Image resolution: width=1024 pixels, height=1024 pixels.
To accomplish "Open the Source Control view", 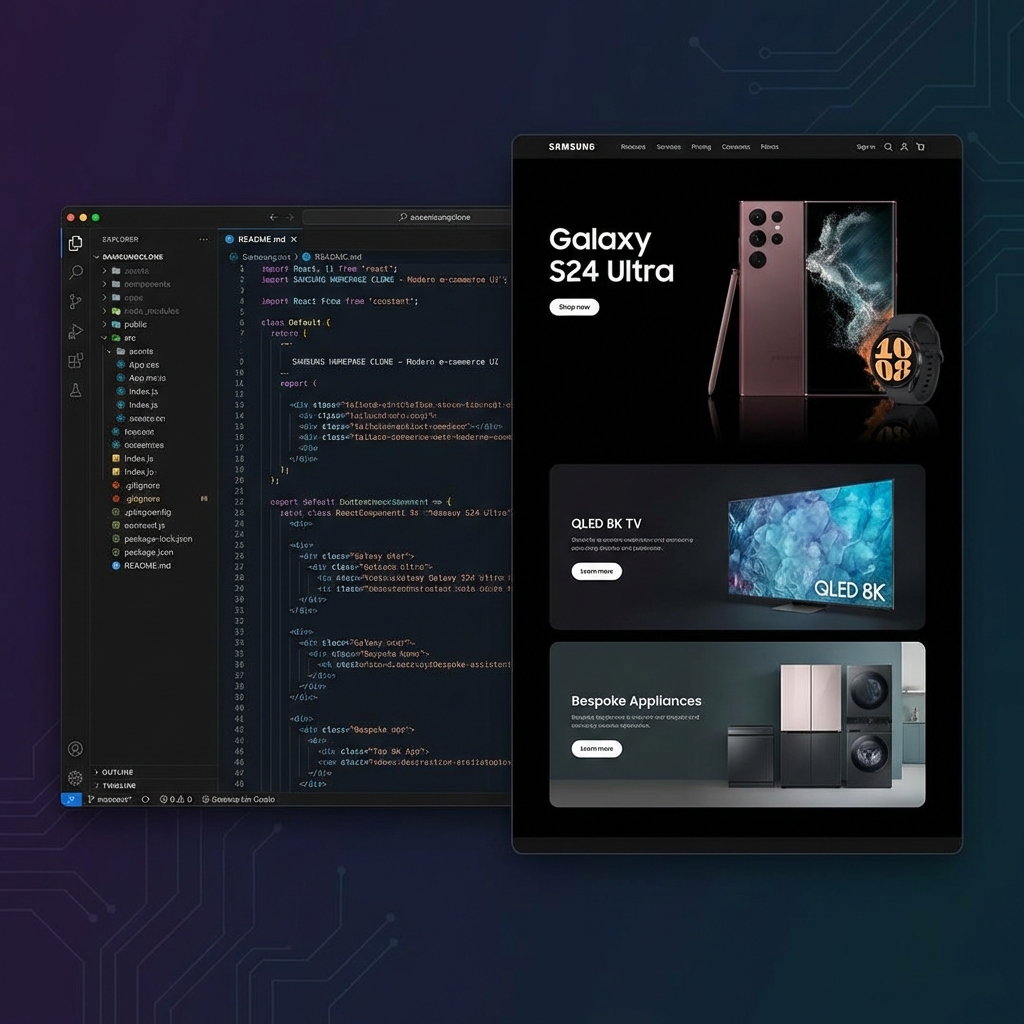I will coord(75,301).
